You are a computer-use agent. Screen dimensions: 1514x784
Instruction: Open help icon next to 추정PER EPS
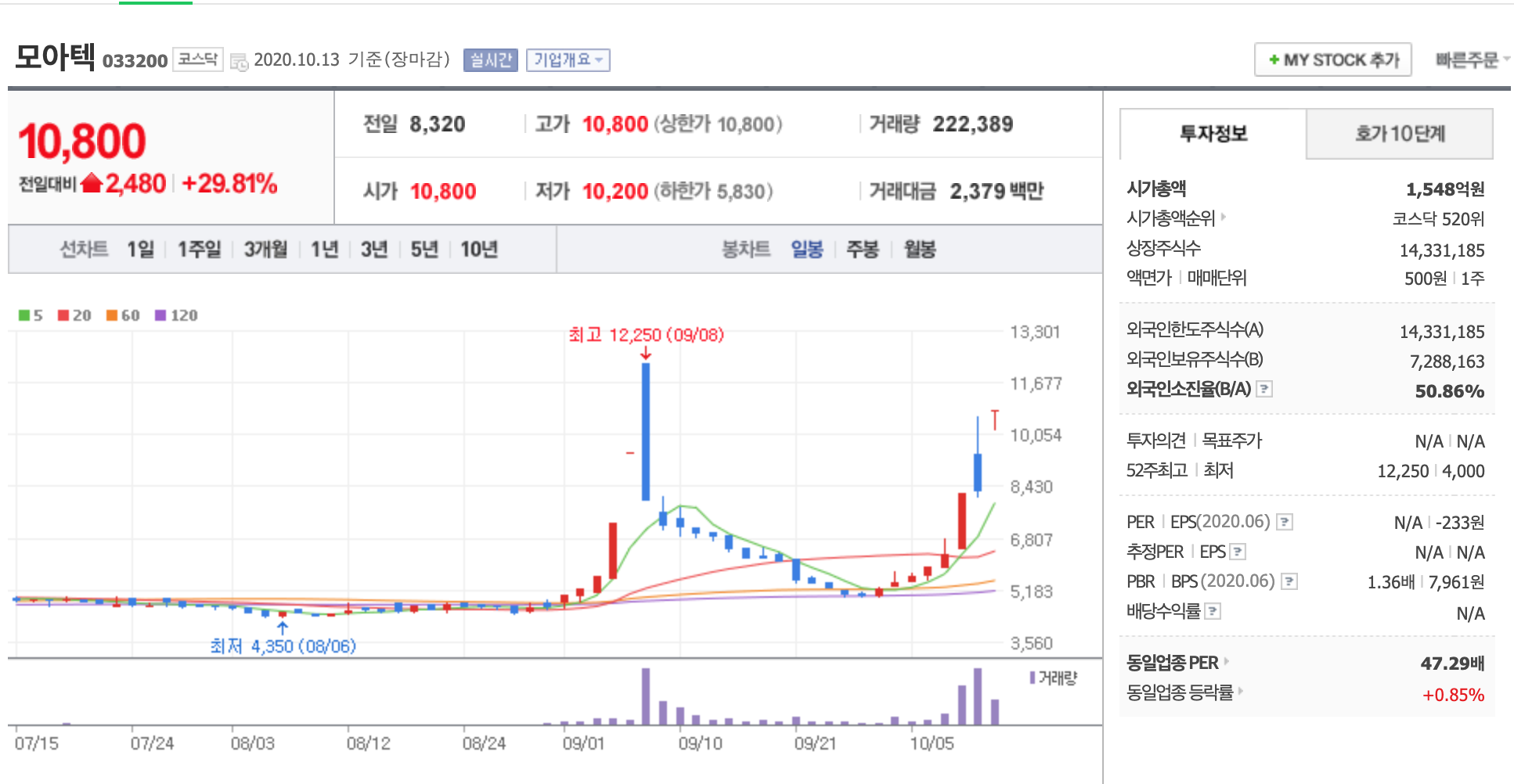click(x=1238, y=552)
